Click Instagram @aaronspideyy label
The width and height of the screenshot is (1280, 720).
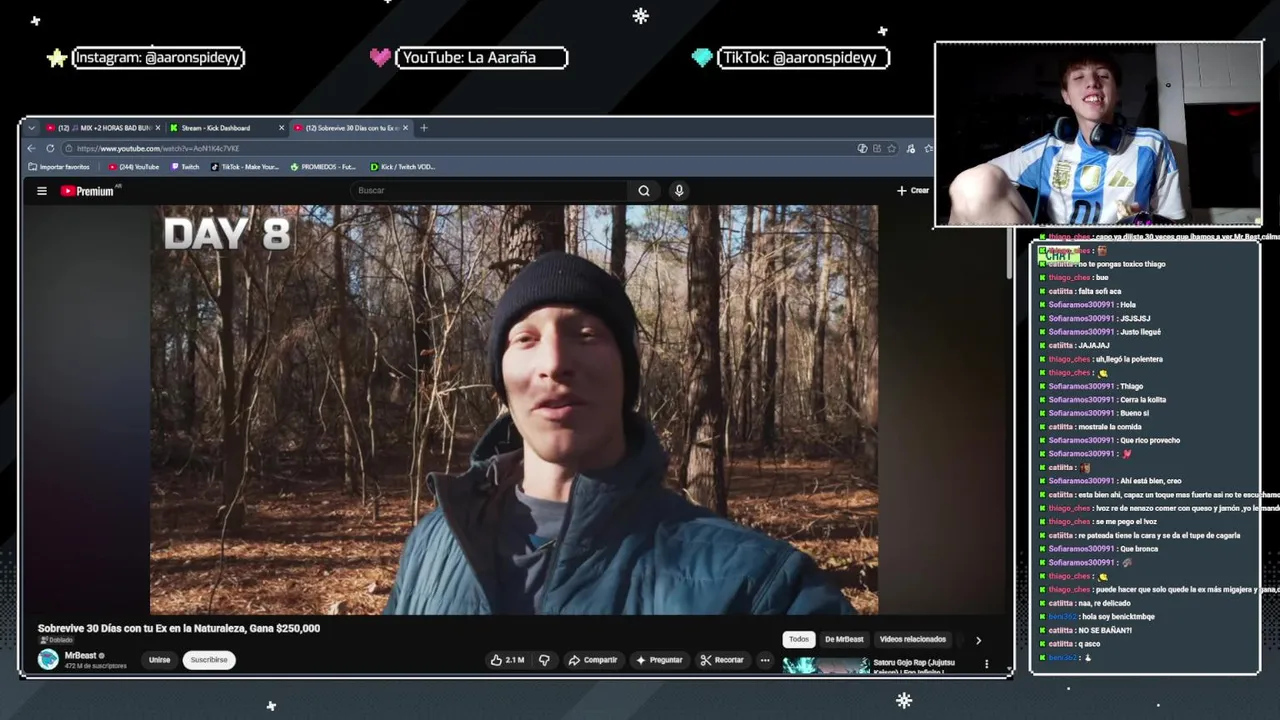coord(158,58)
